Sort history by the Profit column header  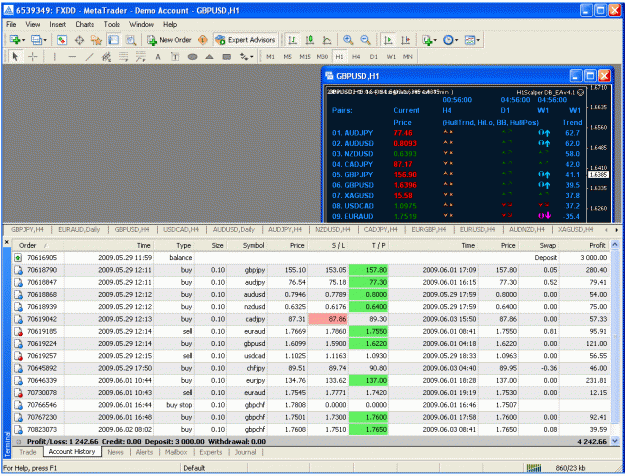597,246
